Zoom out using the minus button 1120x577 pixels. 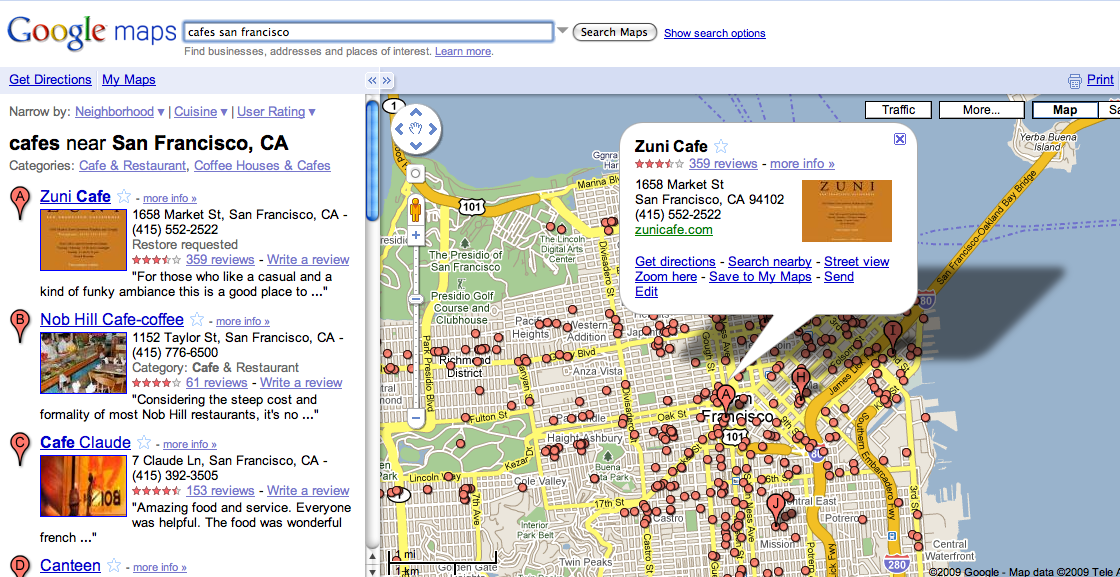[416, 418]
